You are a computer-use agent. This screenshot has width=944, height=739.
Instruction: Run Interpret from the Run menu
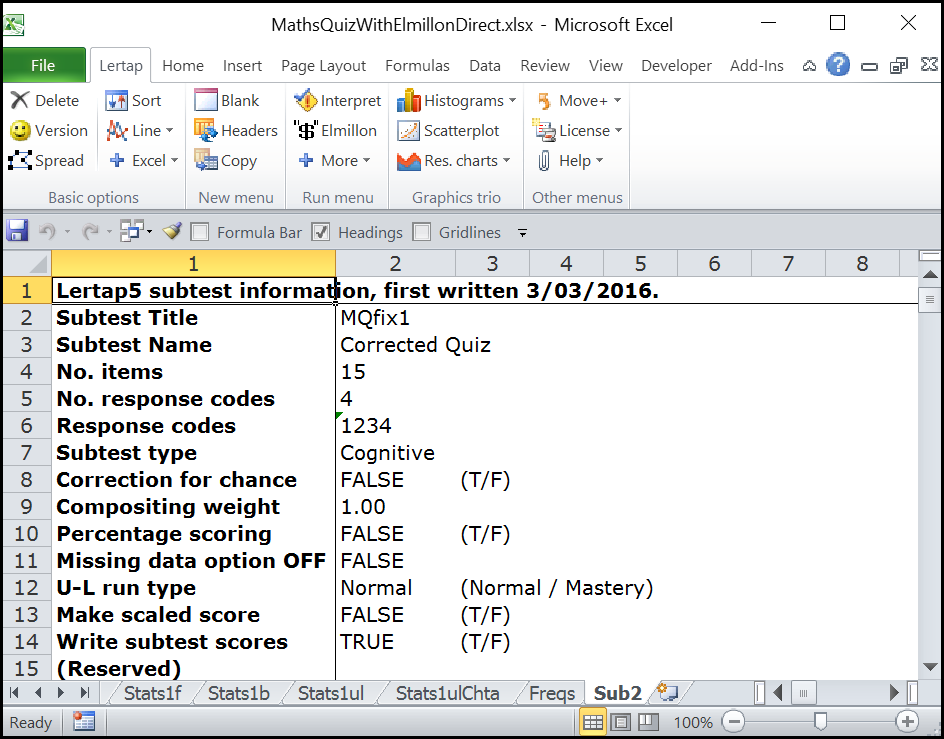click(338, 100)
